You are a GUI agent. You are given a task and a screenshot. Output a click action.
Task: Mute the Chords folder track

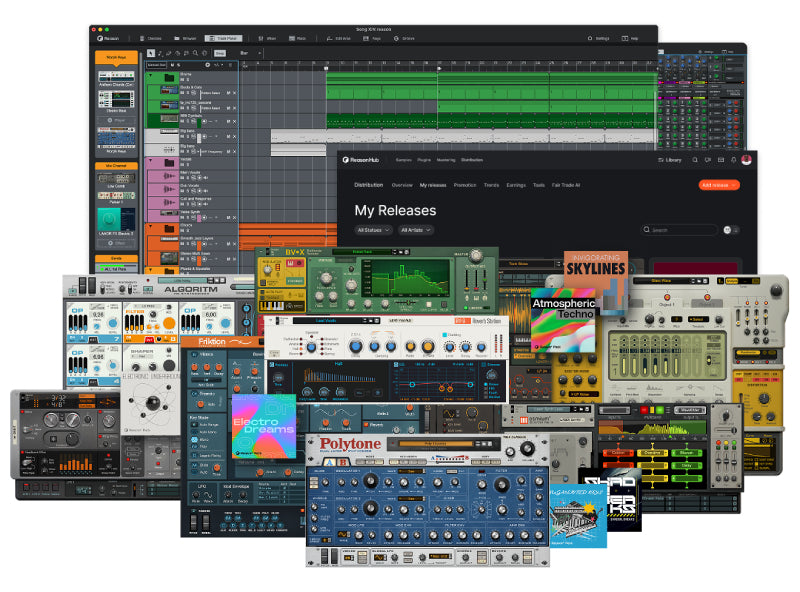(182, 231)
